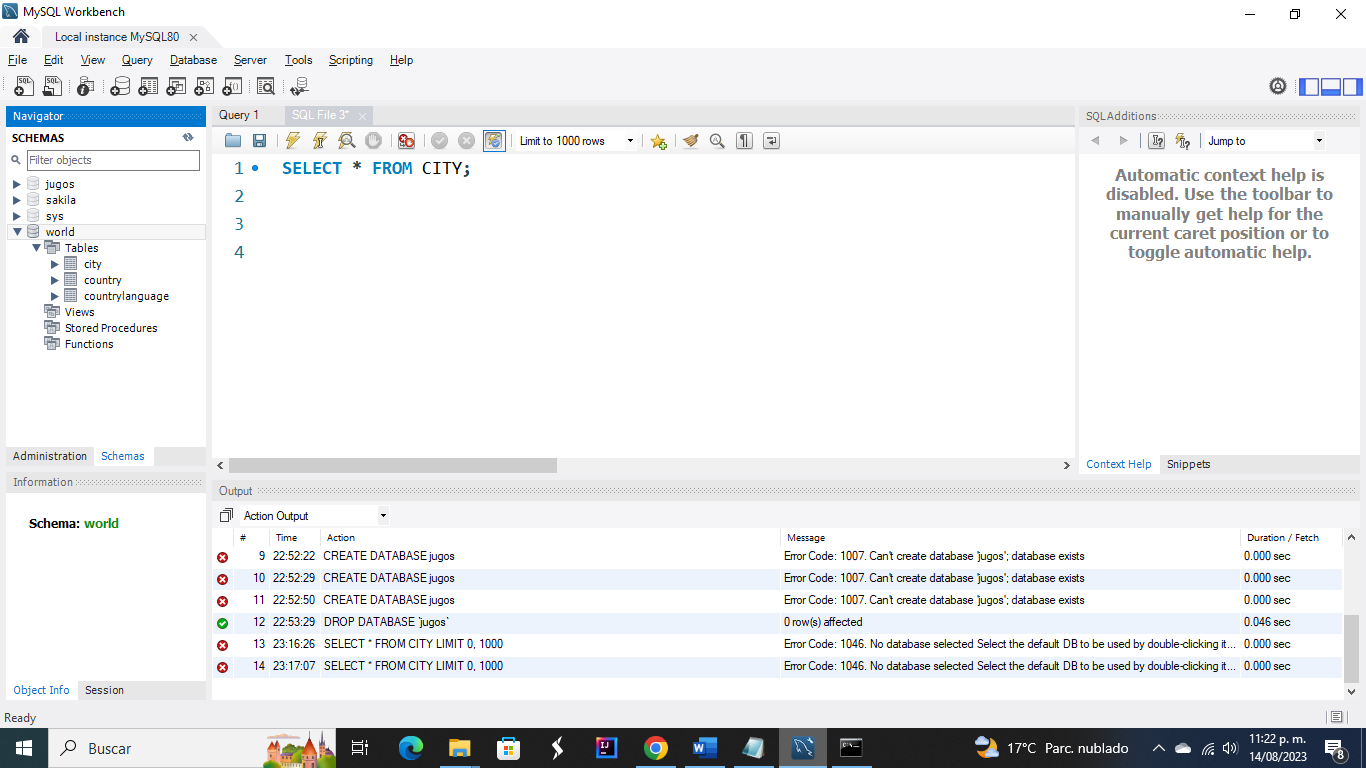The height and width of the screenshot is (768, 1366).
Task: Toggle word wrapping in editor
Action: 771,141
